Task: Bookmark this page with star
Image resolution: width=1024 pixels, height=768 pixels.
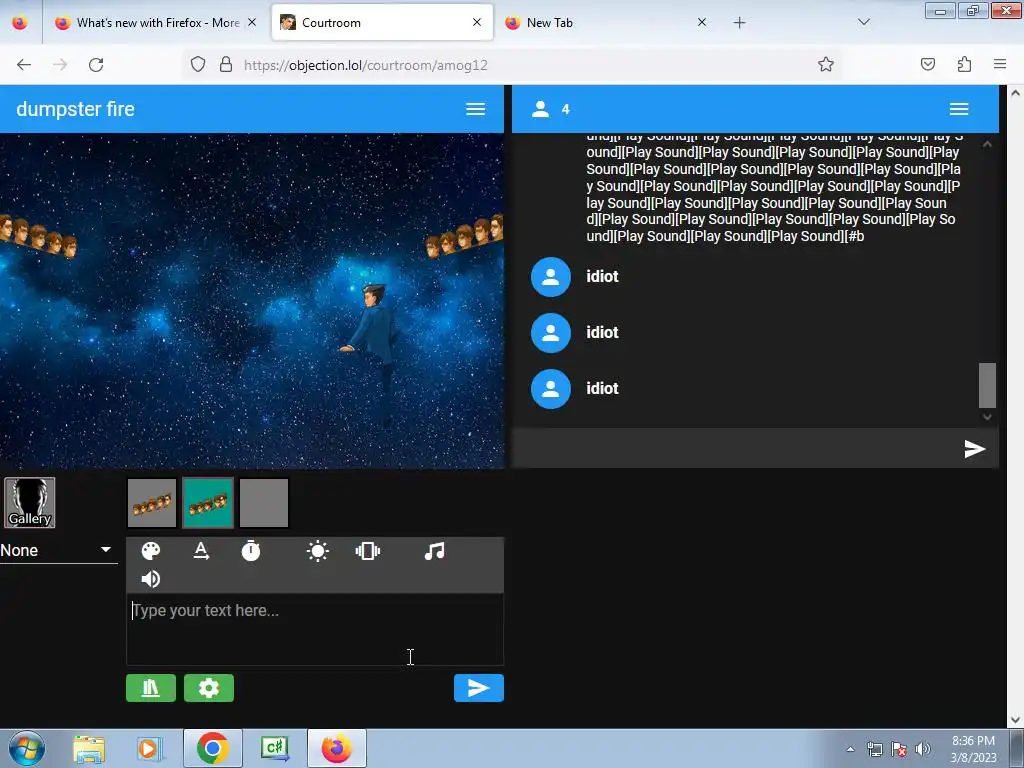Action: (825, 65)
